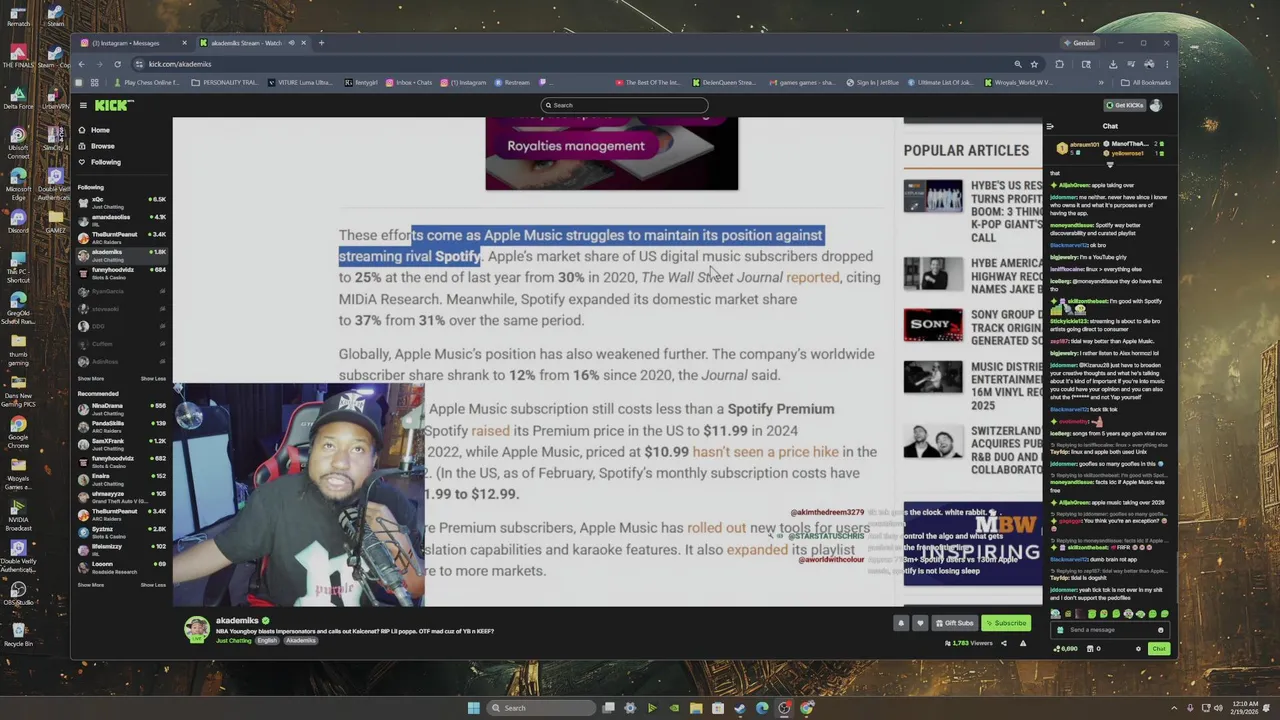Open All Bookmarks folder
The width and height of the screenshot is (1280, 720).
pyautogui.click(x=1145, y=83)
